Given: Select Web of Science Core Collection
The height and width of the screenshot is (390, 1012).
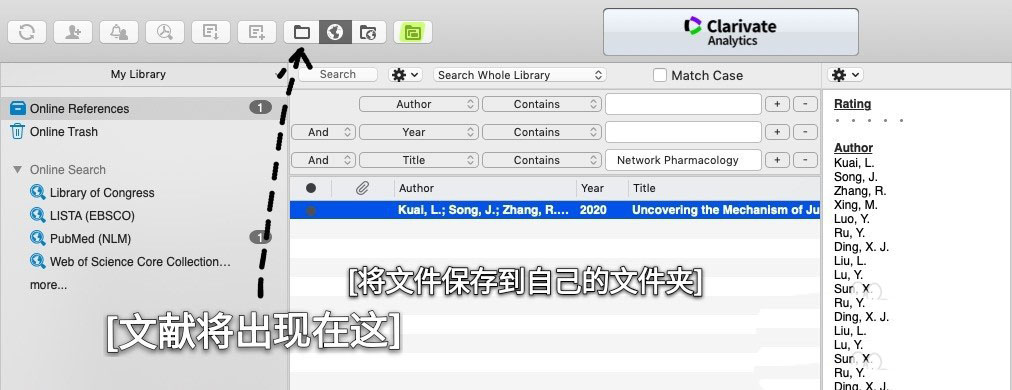Looking at the screenshot, I should pos(140,262).
